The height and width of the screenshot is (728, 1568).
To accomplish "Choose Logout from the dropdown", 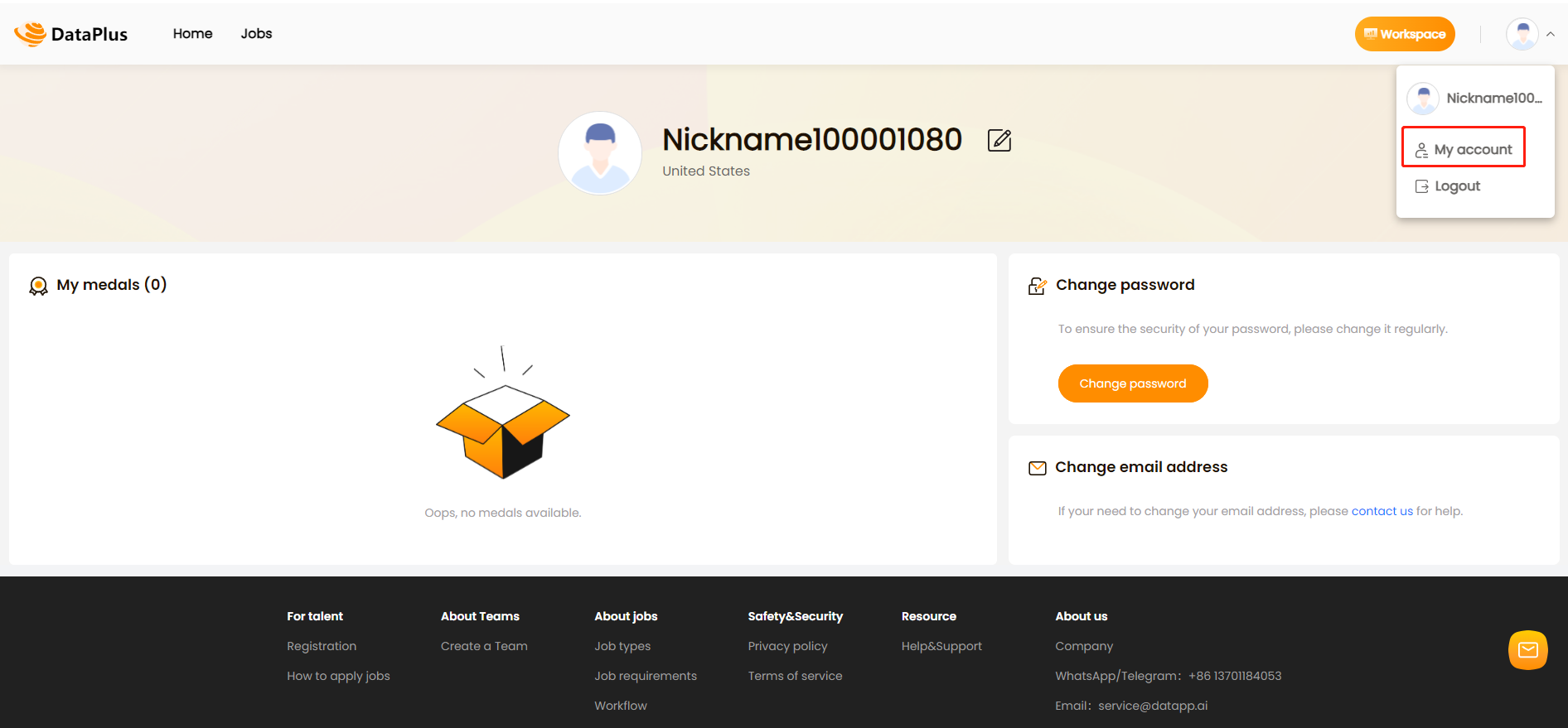I will [1447, 186].
